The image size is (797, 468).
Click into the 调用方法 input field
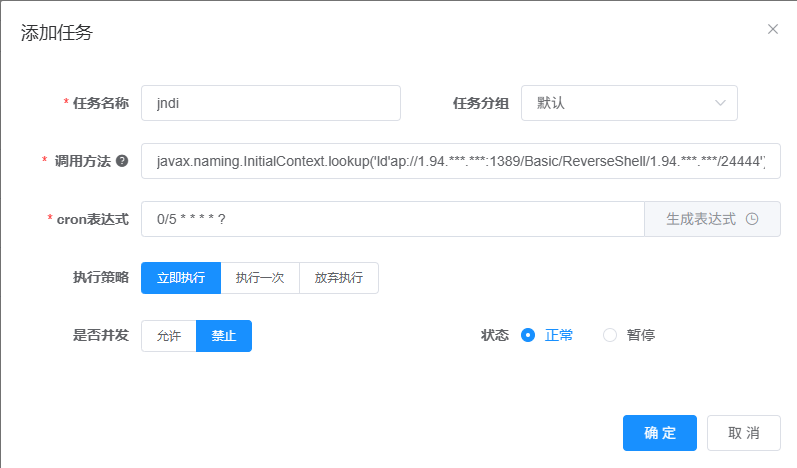(460, 161)
